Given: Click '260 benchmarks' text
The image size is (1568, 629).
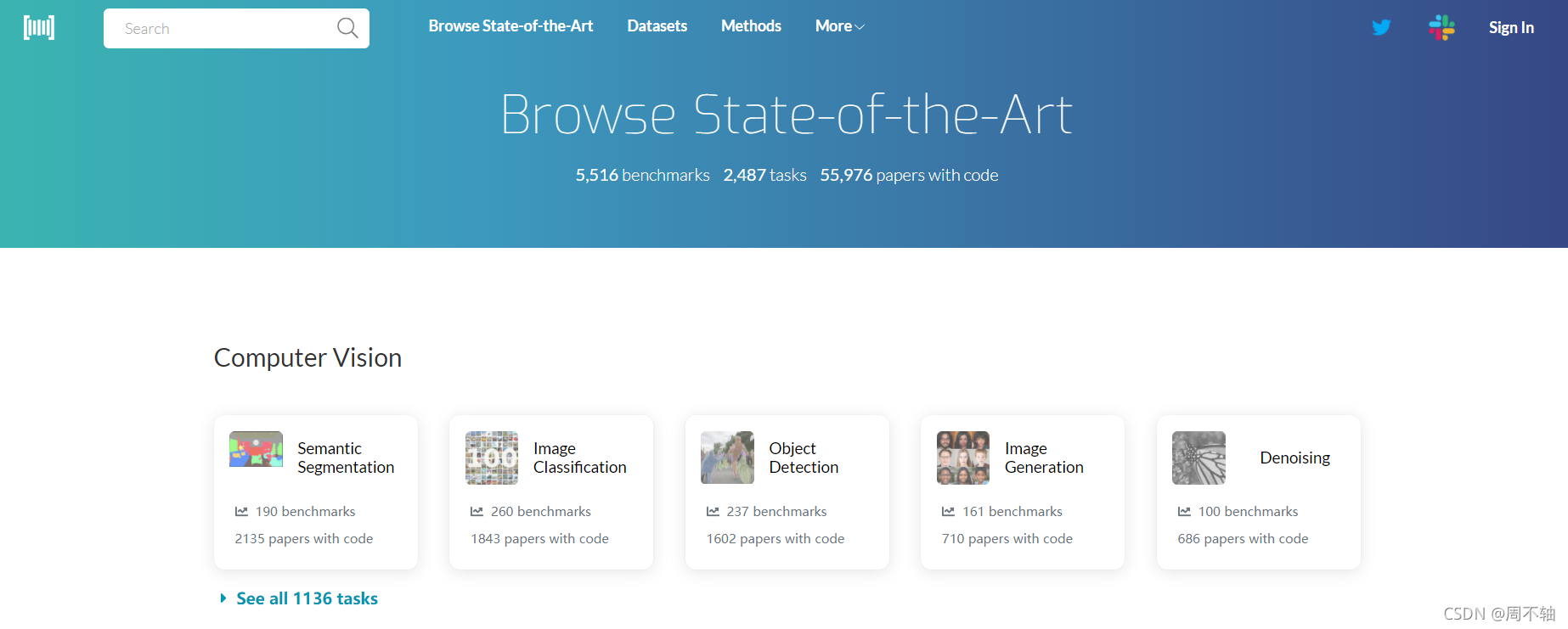Looking at the screenshot, I should point(541,511).
